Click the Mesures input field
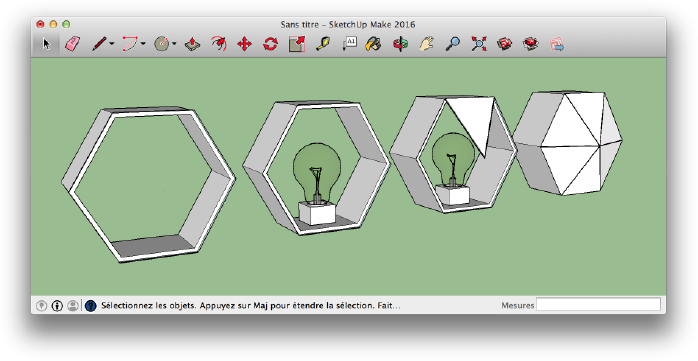 [x=598, y=305]
